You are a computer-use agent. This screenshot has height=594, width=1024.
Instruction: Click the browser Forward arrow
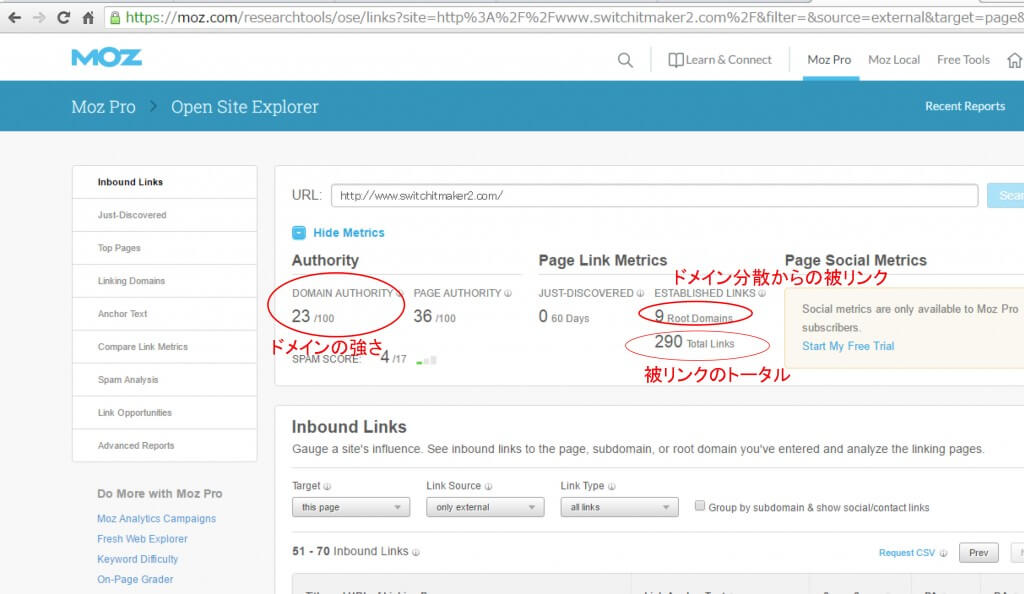(x=39, y=18)
